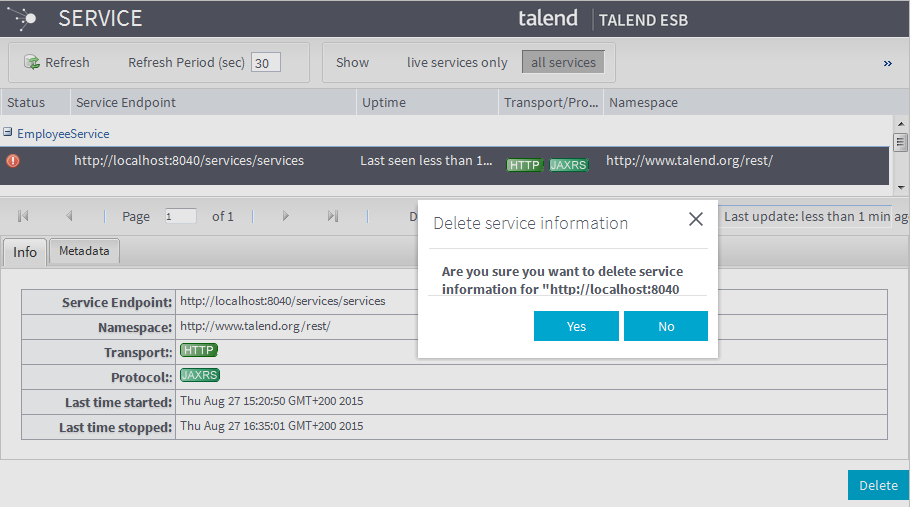Switch to the Info tab
The width and height of the screenshot is (910, 507).
(x=24, y=252)
